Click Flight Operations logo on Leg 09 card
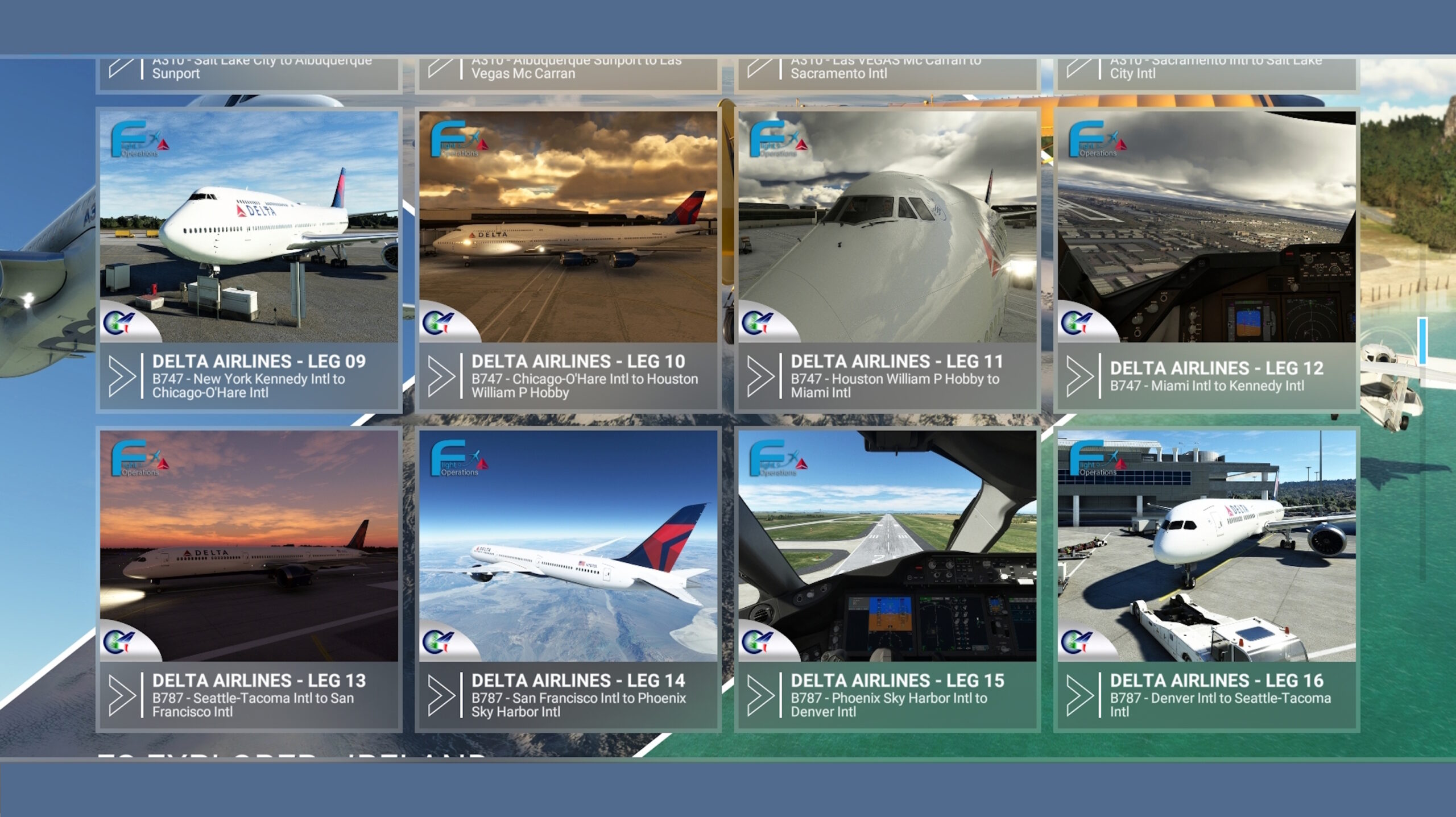 tap(140, 139)
